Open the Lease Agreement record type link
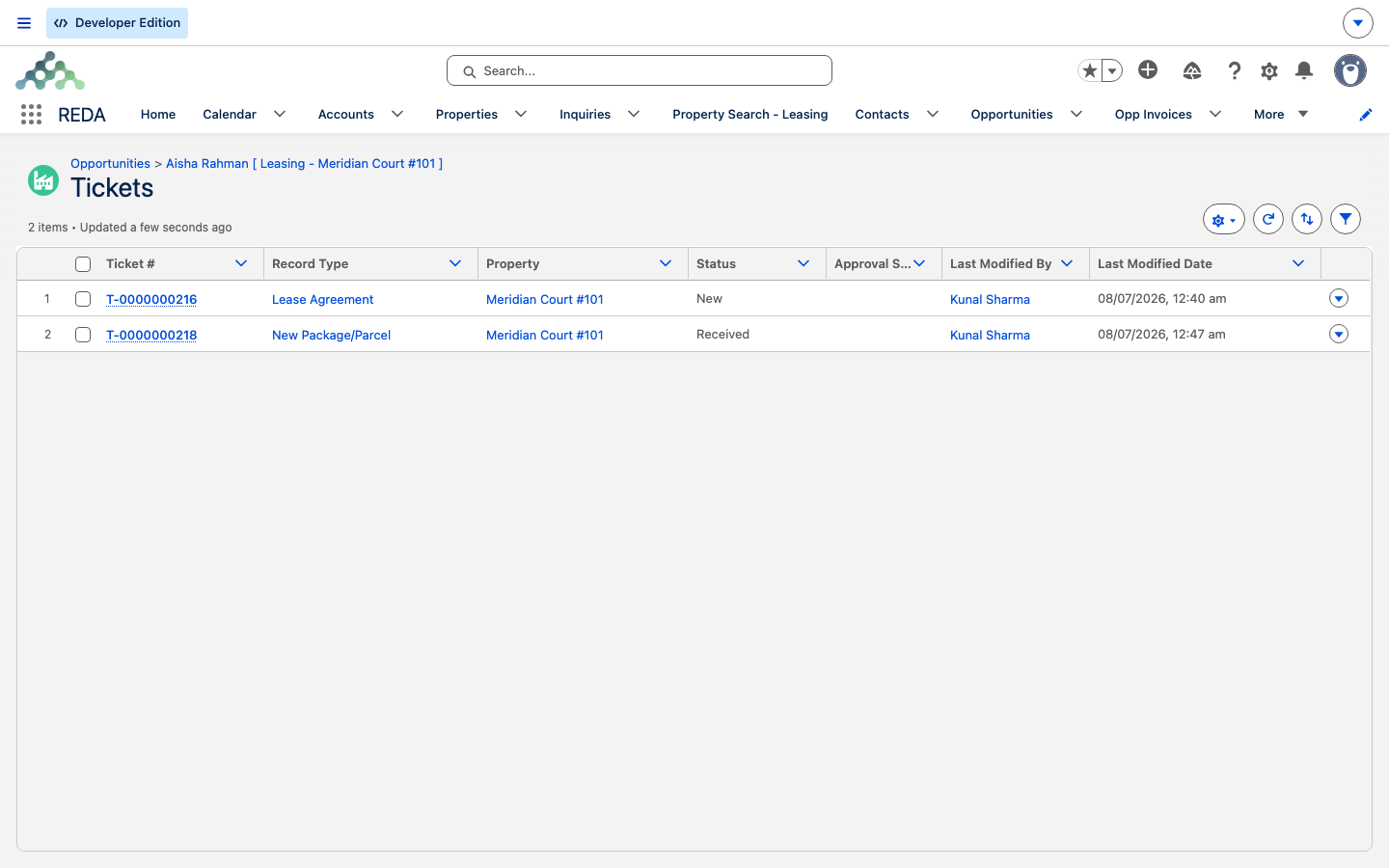1389x868 pixels. pyautogui.click(x=322, y=299)
